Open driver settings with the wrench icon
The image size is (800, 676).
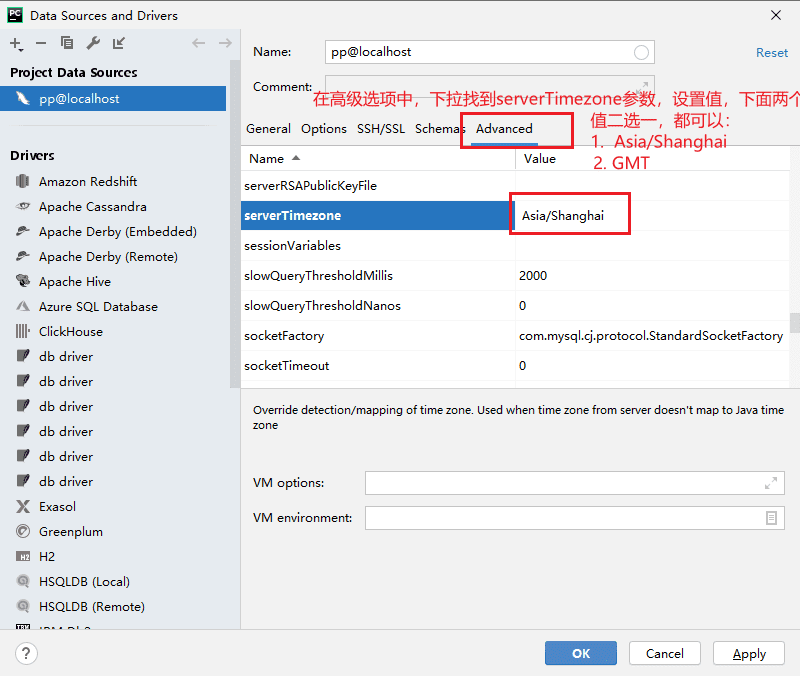(93, 43)
